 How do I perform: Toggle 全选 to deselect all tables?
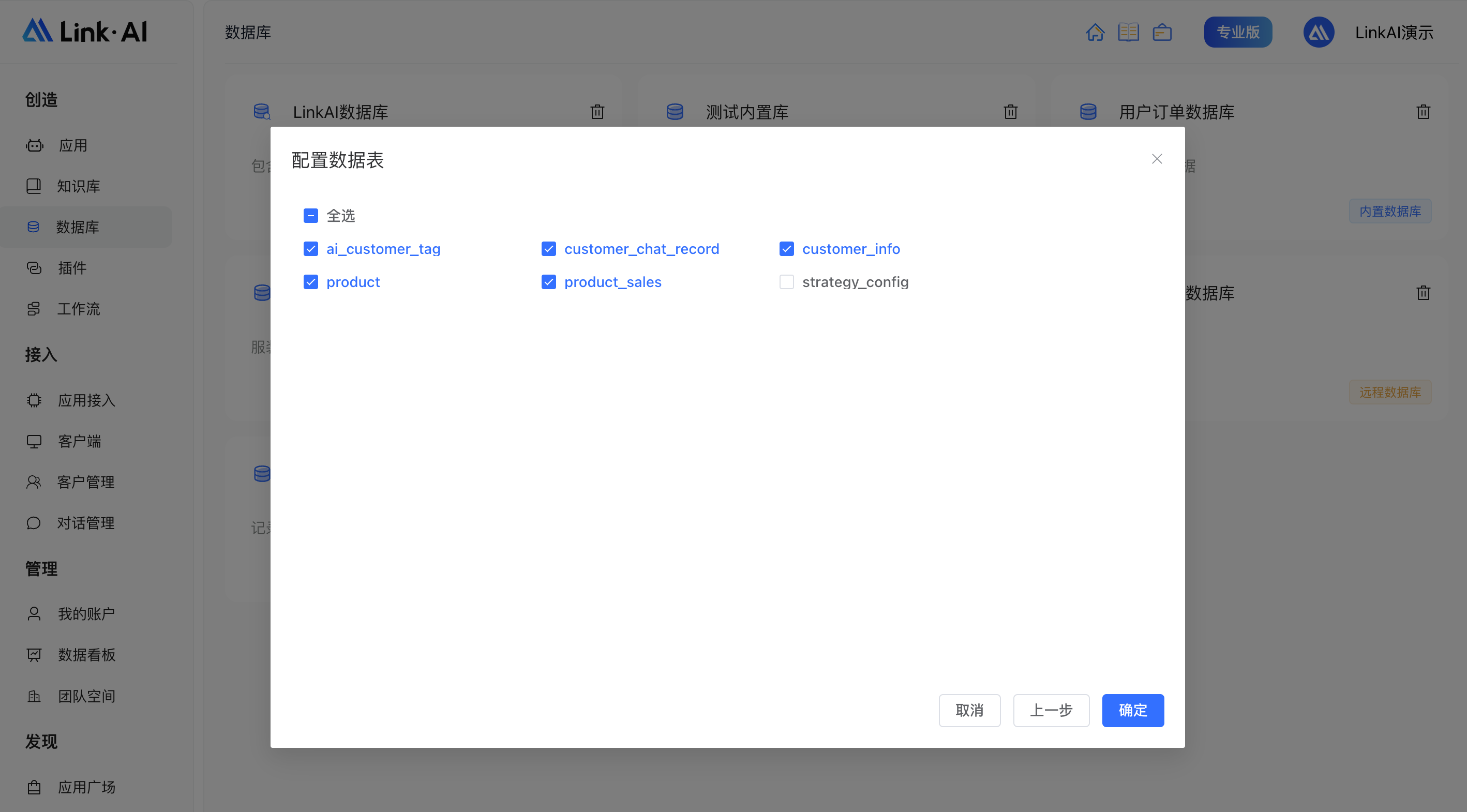tap(311, 214)
